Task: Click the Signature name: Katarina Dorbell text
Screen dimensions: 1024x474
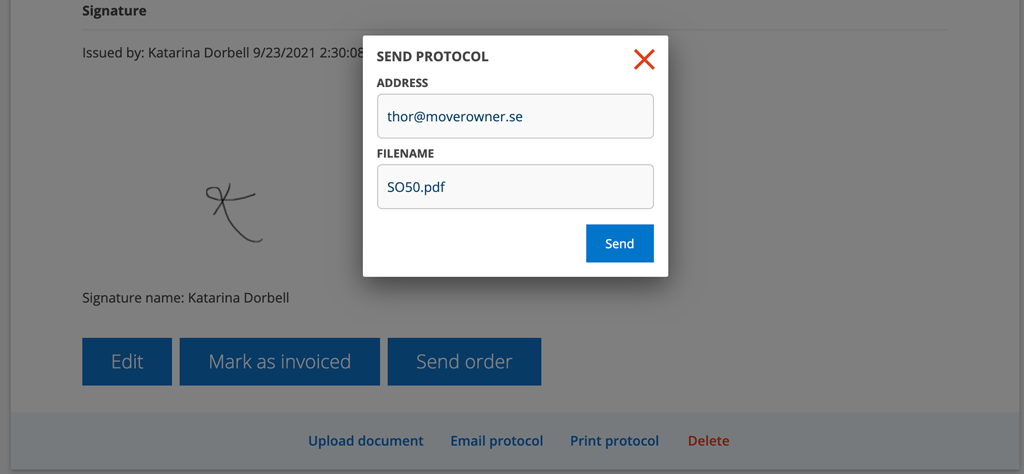Action: pyautogui.click(x=185, y=298)
